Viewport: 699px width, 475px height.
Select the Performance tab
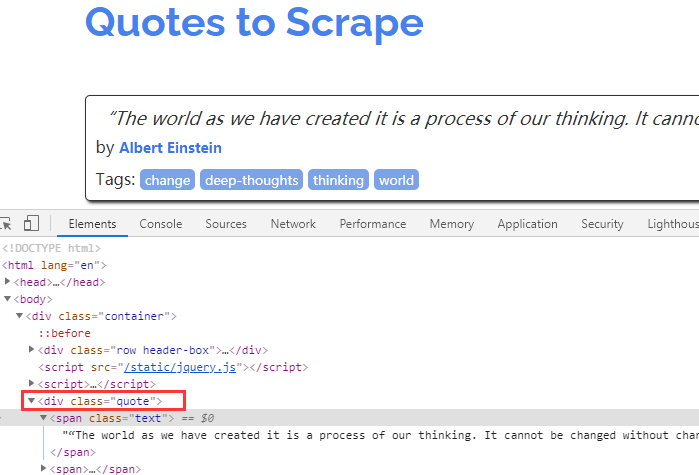pos(372,224)
